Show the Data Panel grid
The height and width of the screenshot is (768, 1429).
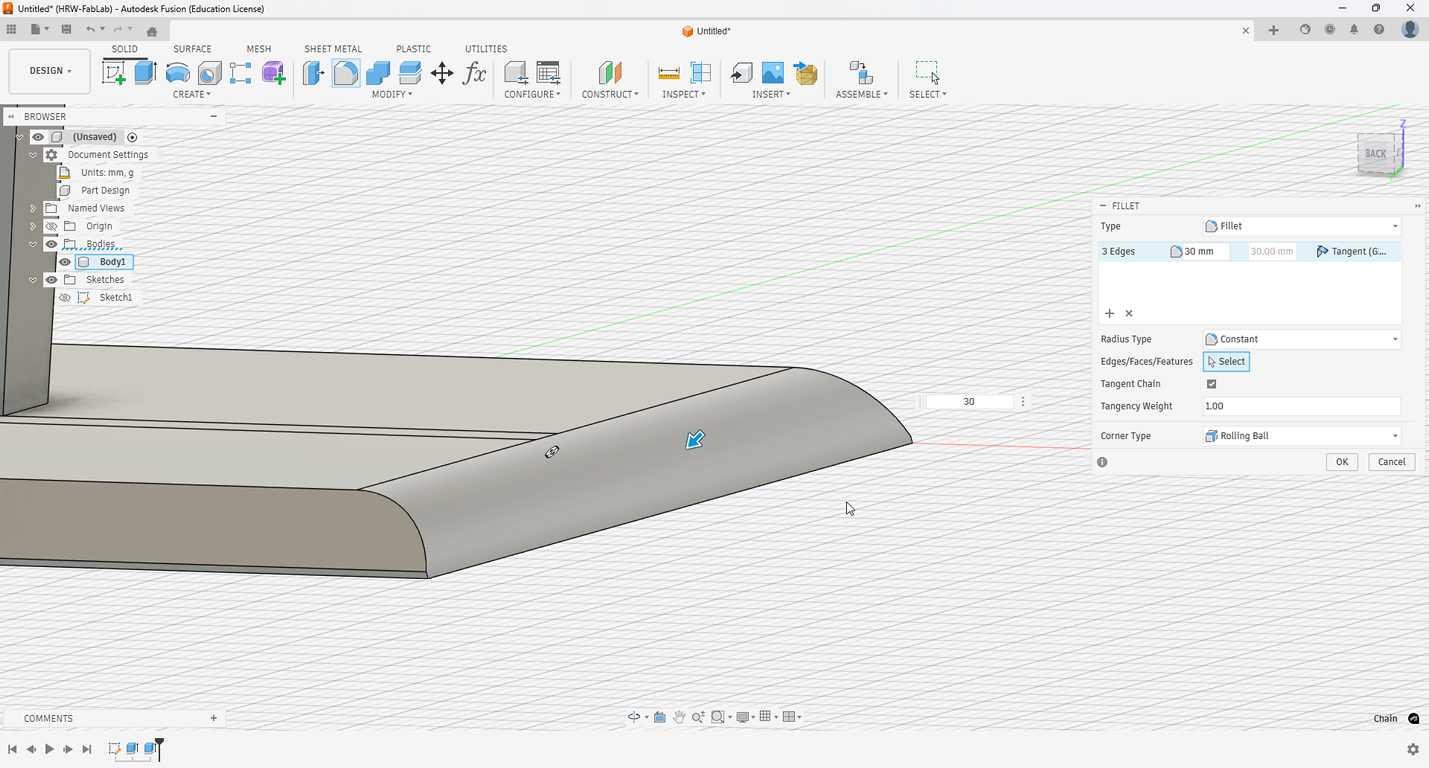[12, 30]
